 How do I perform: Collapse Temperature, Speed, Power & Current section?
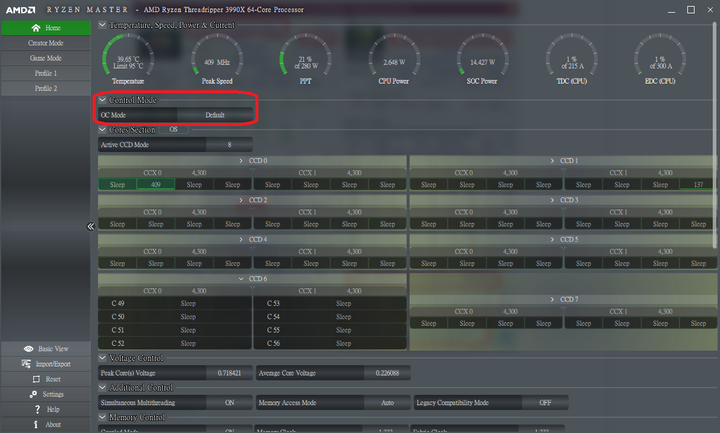point(102,25)
